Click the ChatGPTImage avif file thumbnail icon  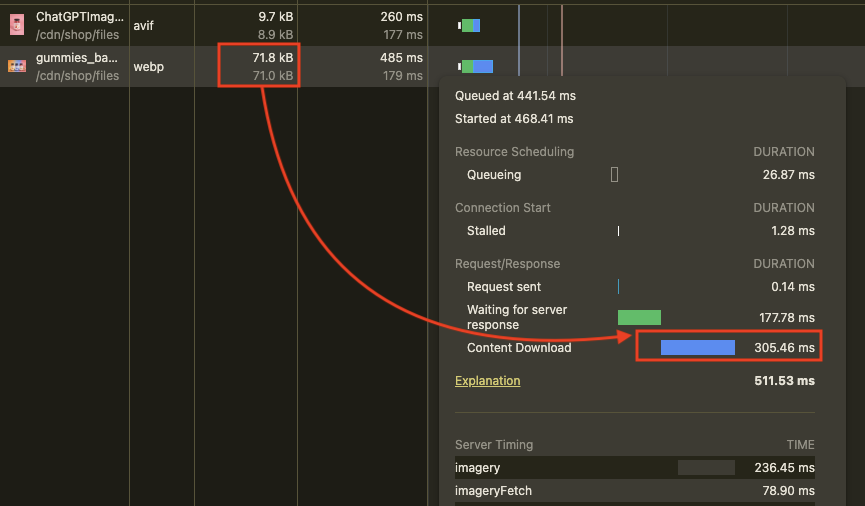click(16, 25)
